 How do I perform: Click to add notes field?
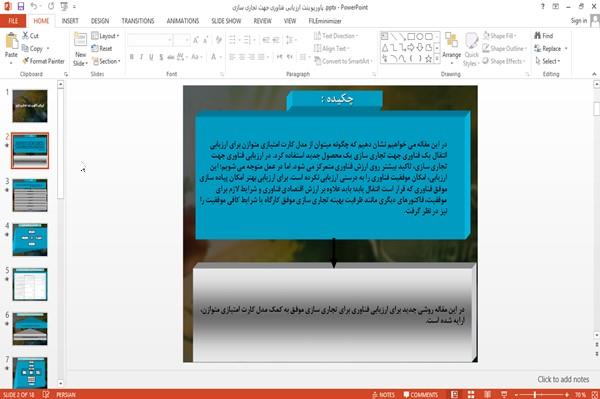pos(563,379)
